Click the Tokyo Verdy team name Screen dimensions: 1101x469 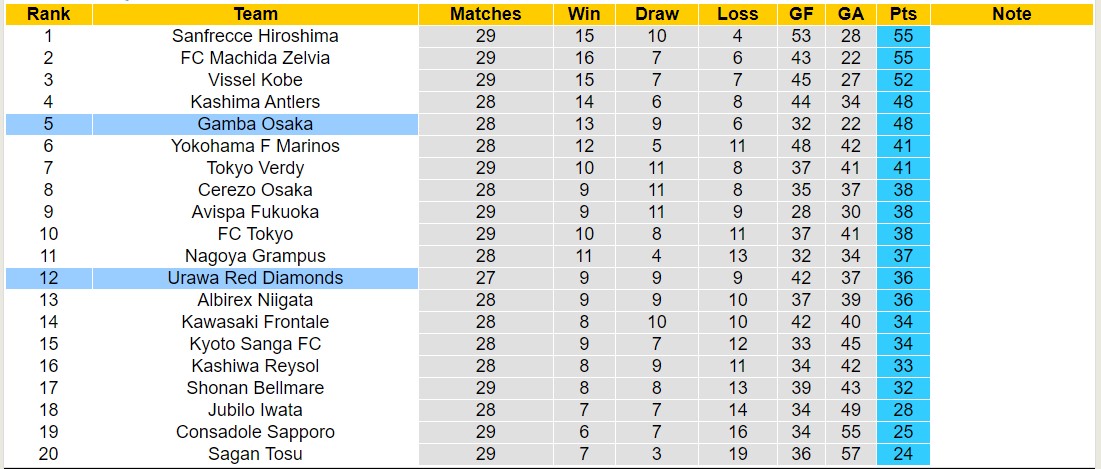pyautogui.click(x=255, y=168)
